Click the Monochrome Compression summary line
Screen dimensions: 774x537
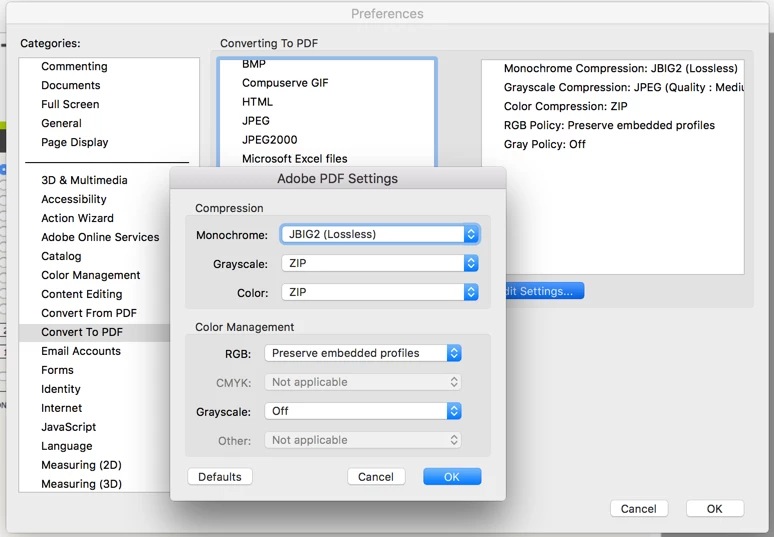pos(620,69)
